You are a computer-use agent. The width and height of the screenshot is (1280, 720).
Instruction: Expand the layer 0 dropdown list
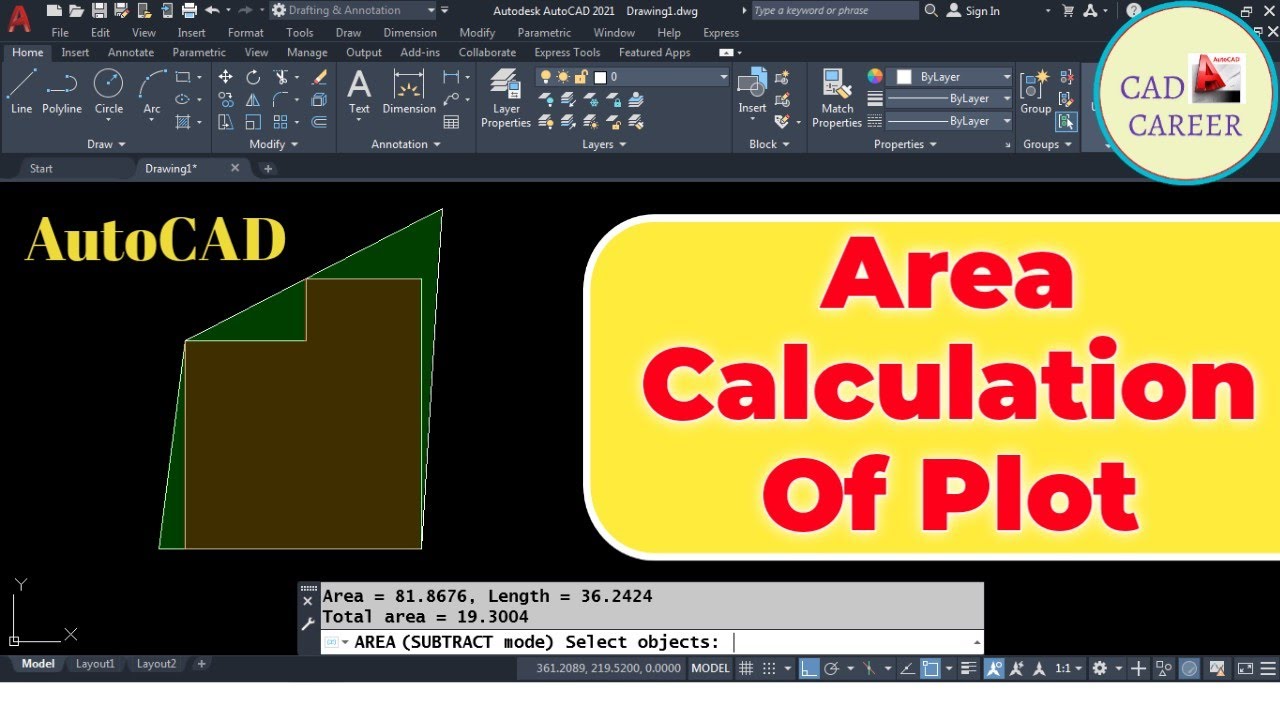[724, 77]
